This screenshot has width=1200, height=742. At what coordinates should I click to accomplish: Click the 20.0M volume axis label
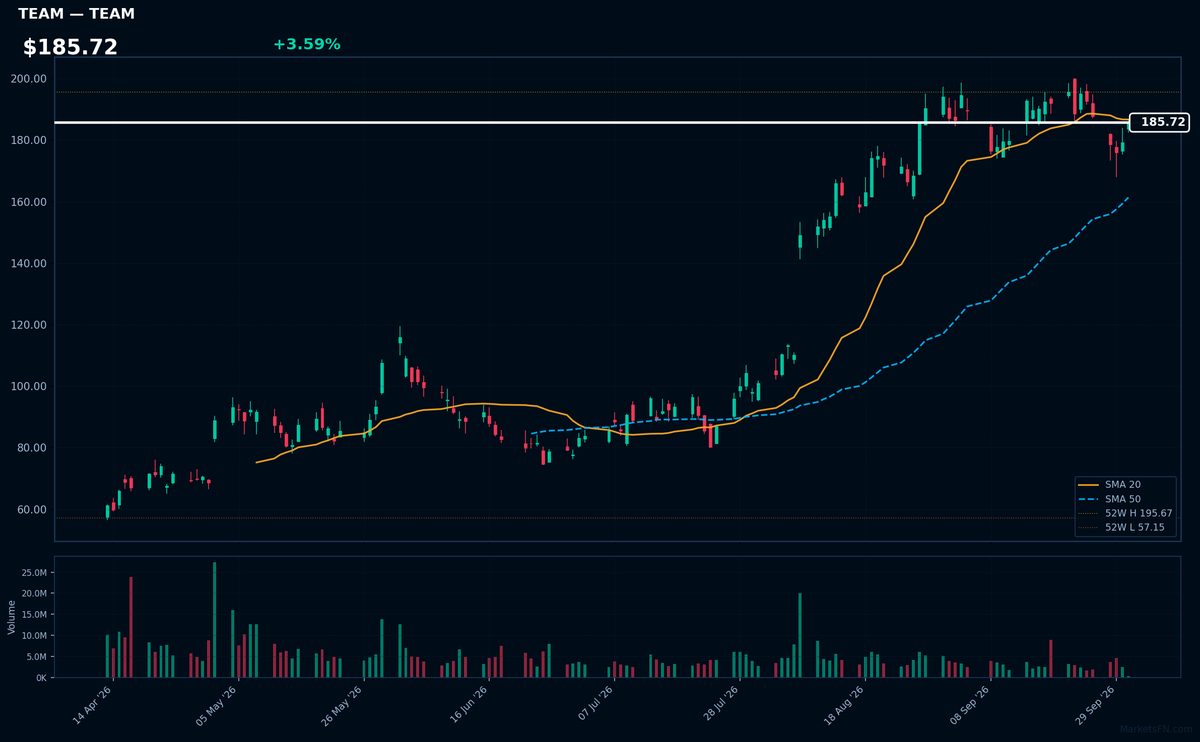33,594
